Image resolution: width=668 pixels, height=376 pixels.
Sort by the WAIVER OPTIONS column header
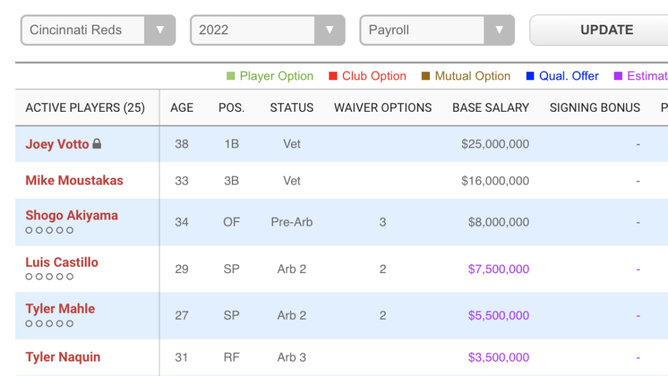[x=383, y=108]
